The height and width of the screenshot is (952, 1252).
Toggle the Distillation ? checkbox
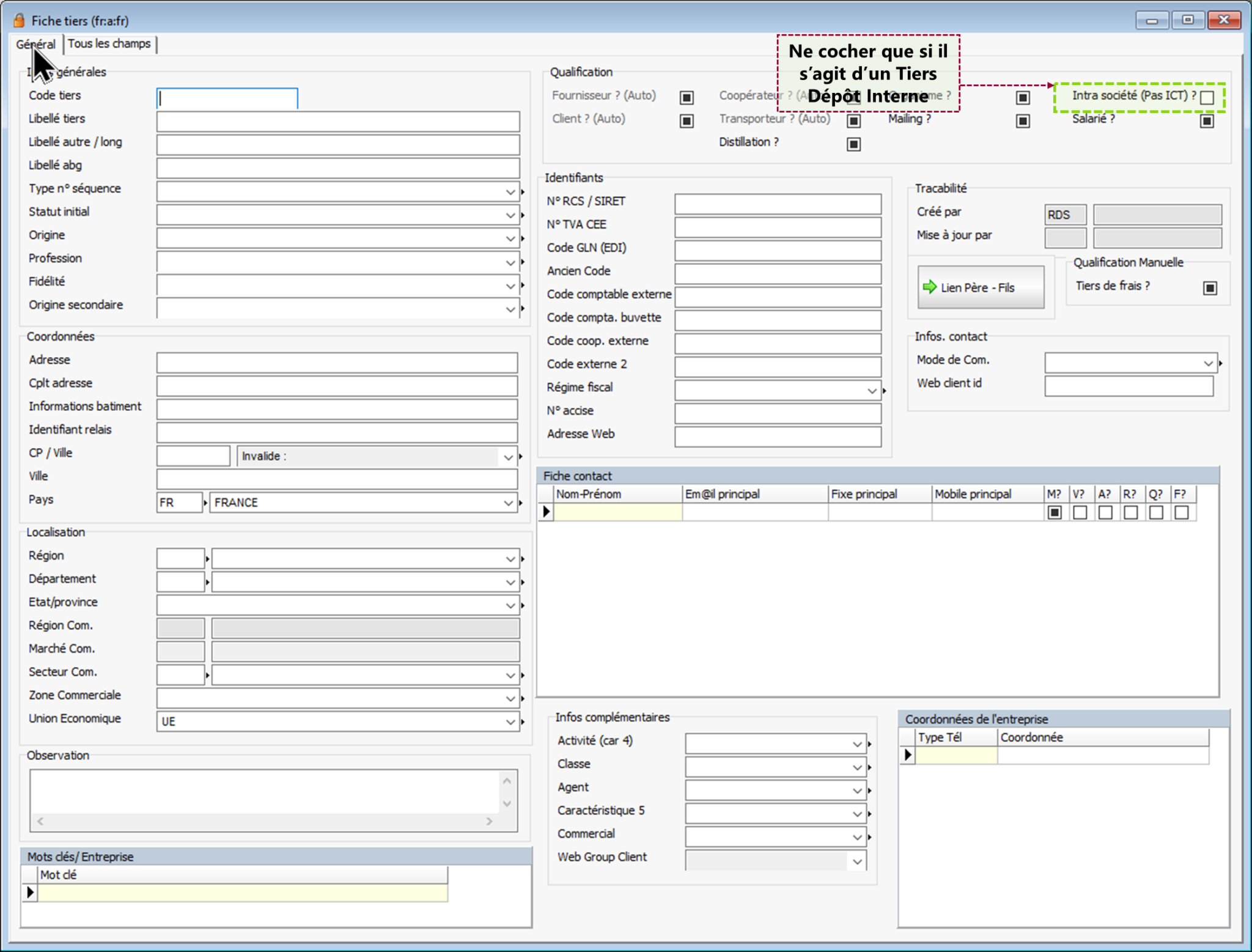(x=853, y=144)
